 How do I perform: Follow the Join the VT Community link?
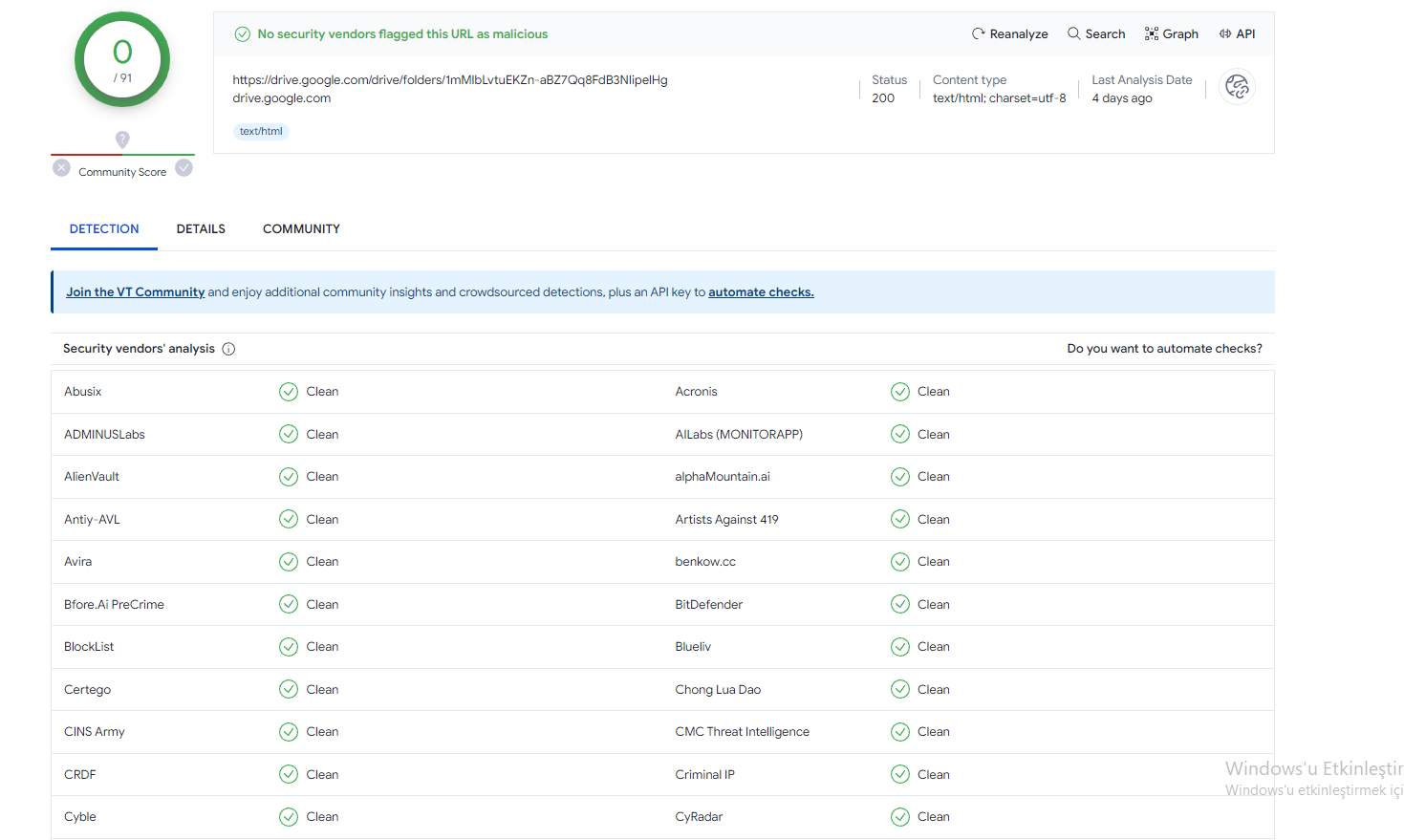(x=136, y=292)
